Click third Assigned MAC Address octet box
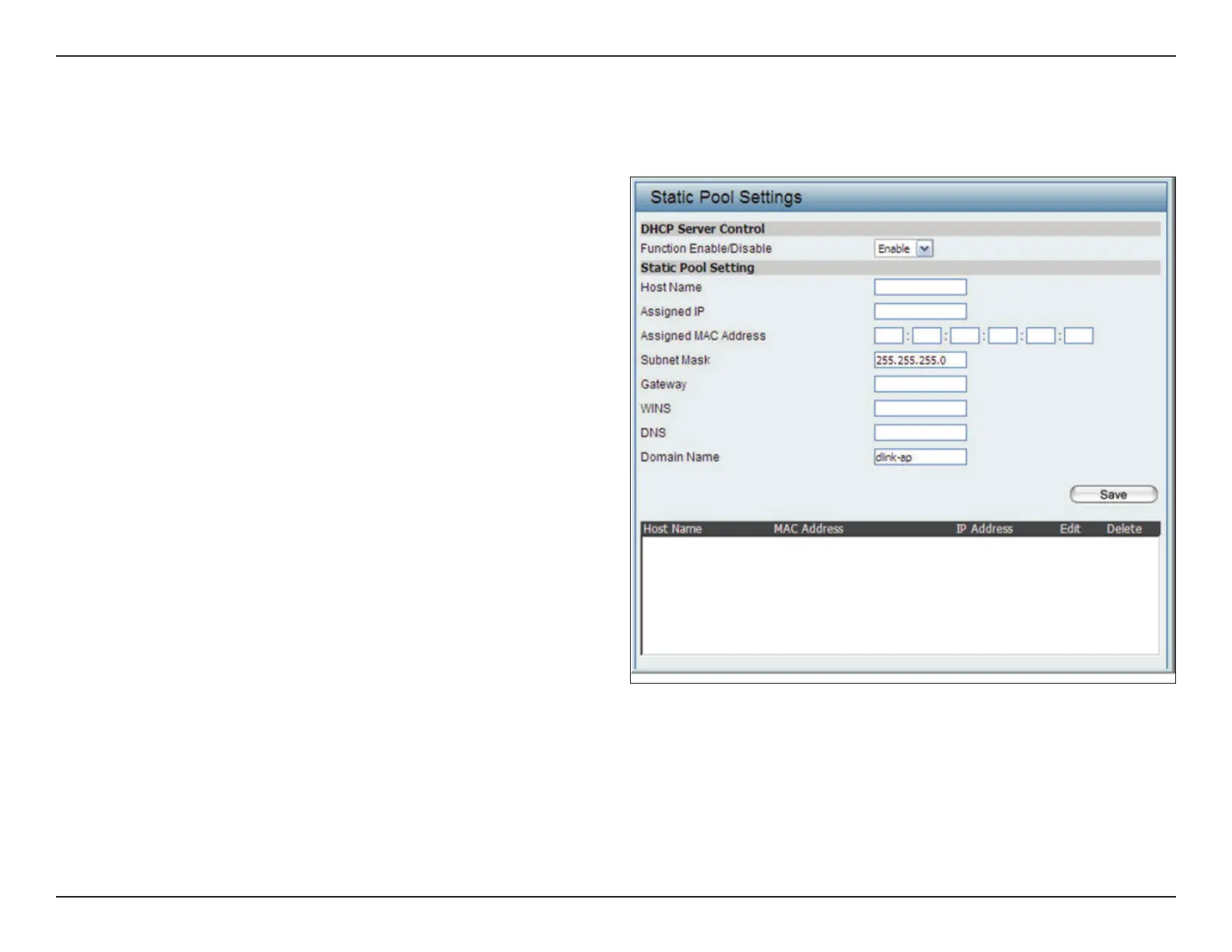 coord(965,336)
